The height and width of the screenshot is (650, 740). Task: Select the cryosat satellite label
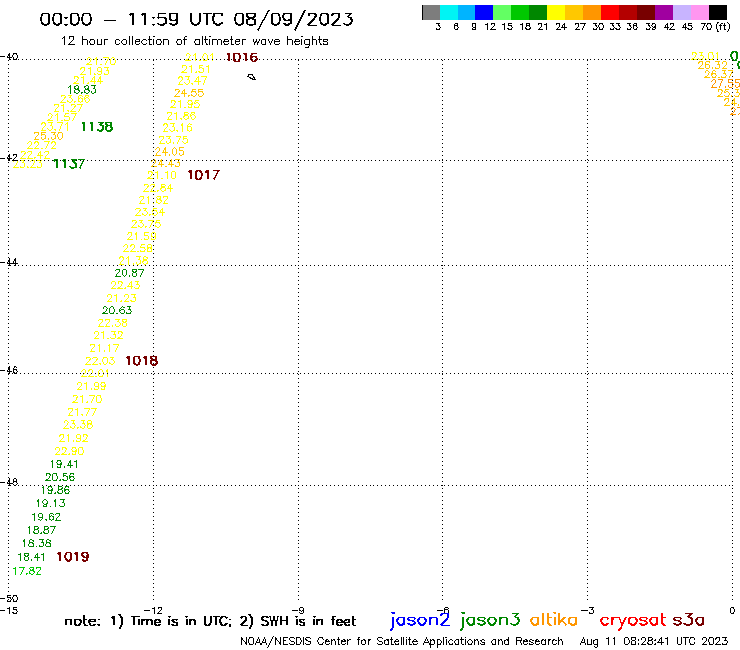click(633, 621)
